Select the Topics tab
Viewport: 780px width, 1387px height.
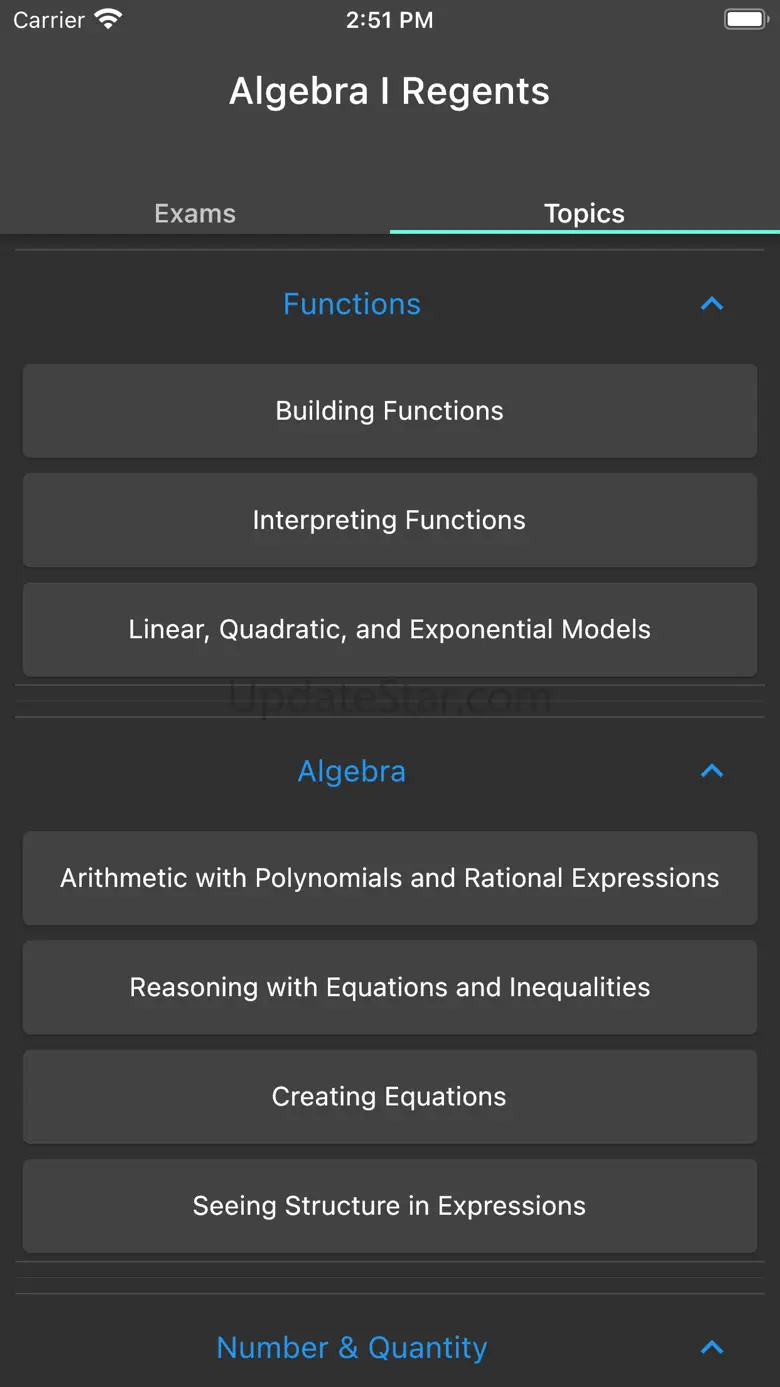click(584, 213)
